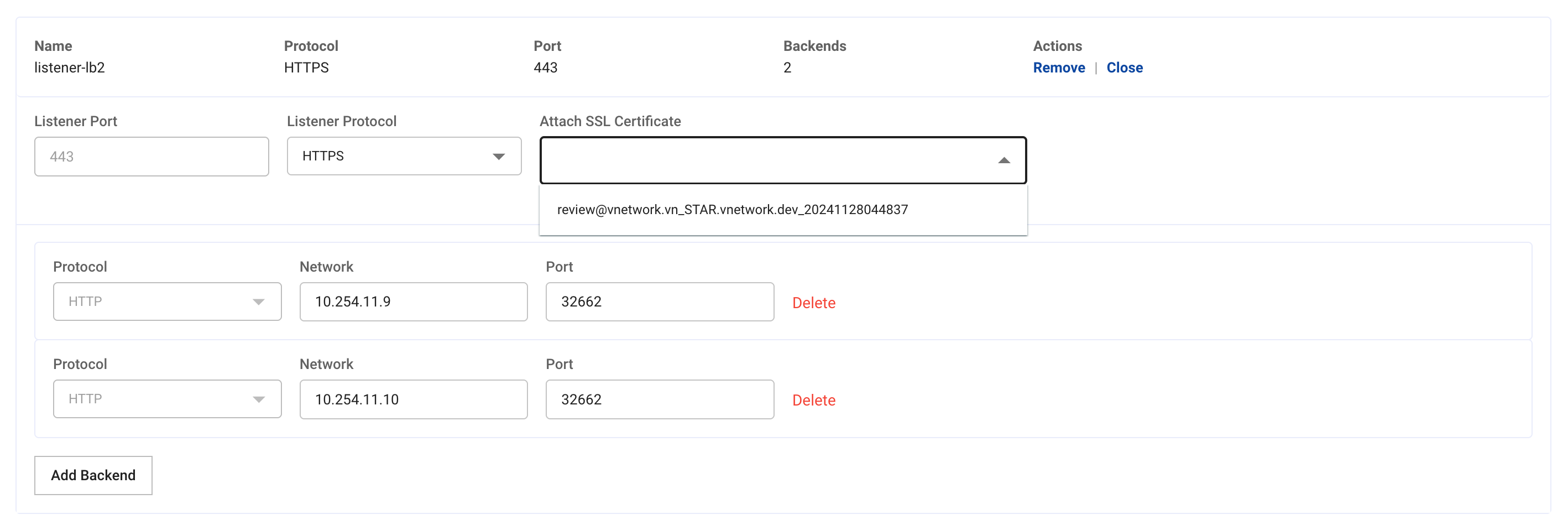
Task: Select the review@vnetwork.vn_STAR.vnetwork.dev certificate option
Action: coord(783,210)
